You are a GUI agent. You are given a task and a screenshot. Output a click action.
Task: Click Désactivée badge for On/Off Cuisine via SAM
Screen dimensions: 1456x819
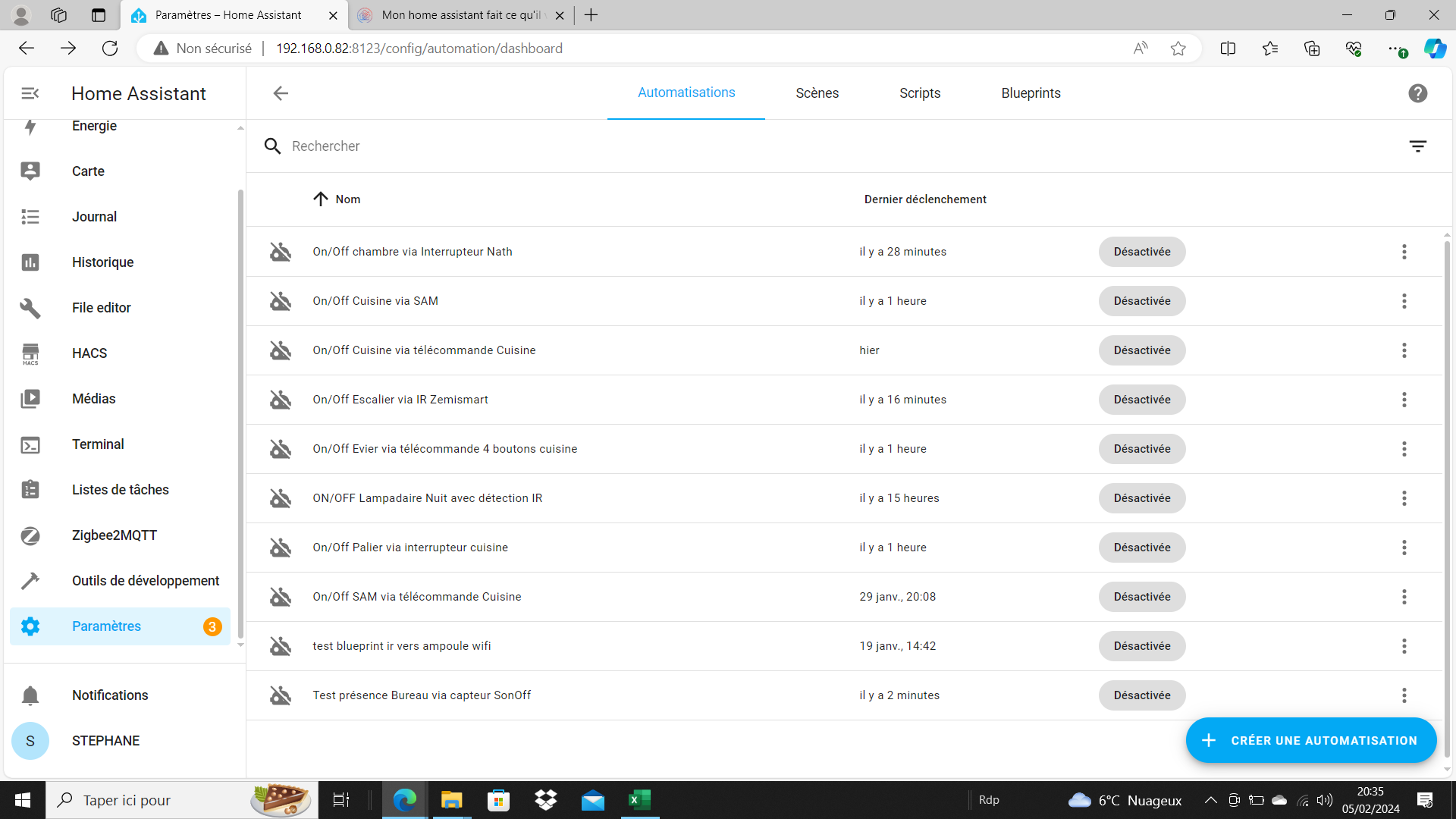click(1142, 301)
